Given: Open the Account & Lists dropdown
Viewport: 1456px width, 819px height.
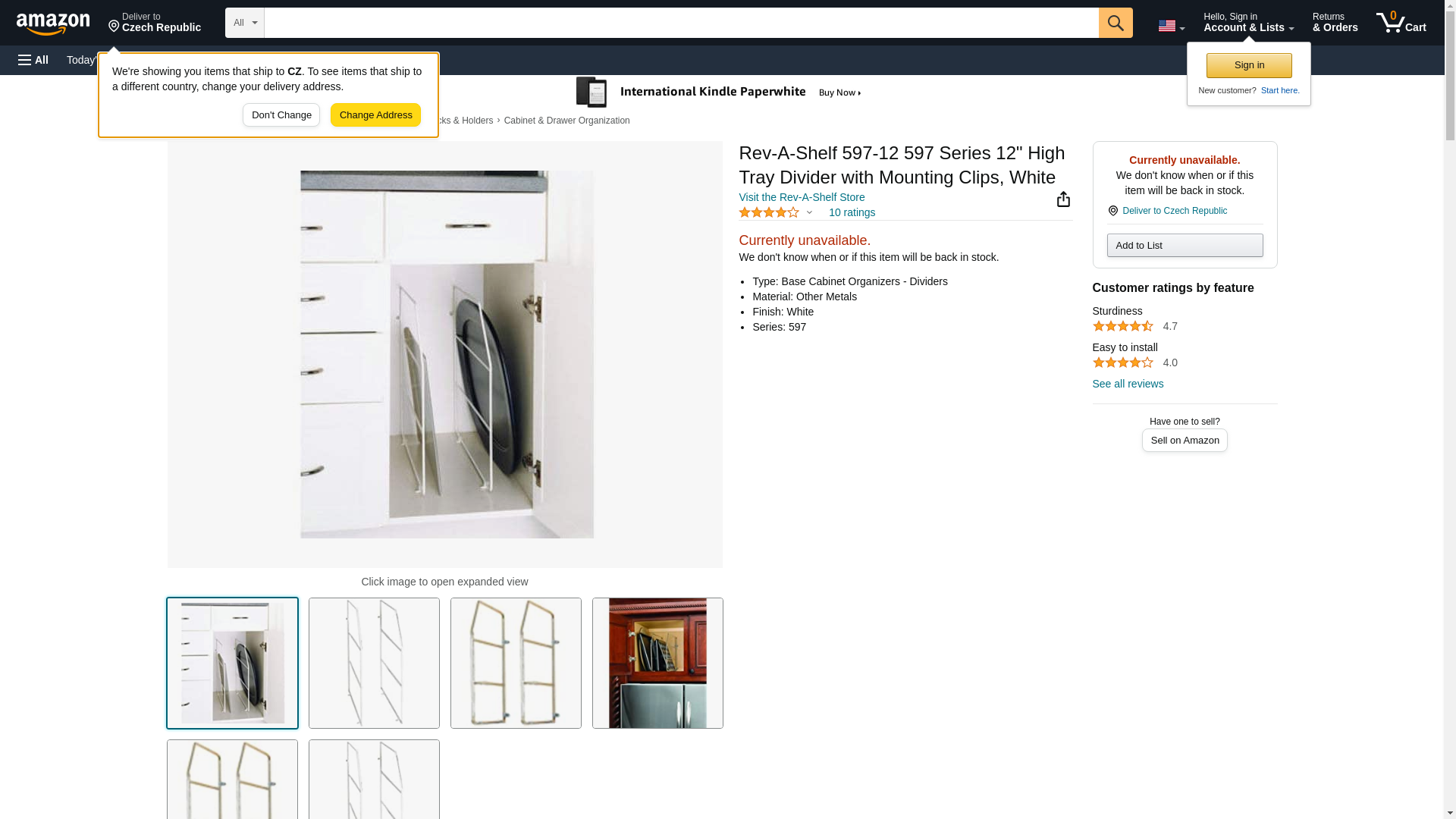Looking at the screenshot, I should point(1248,23).
